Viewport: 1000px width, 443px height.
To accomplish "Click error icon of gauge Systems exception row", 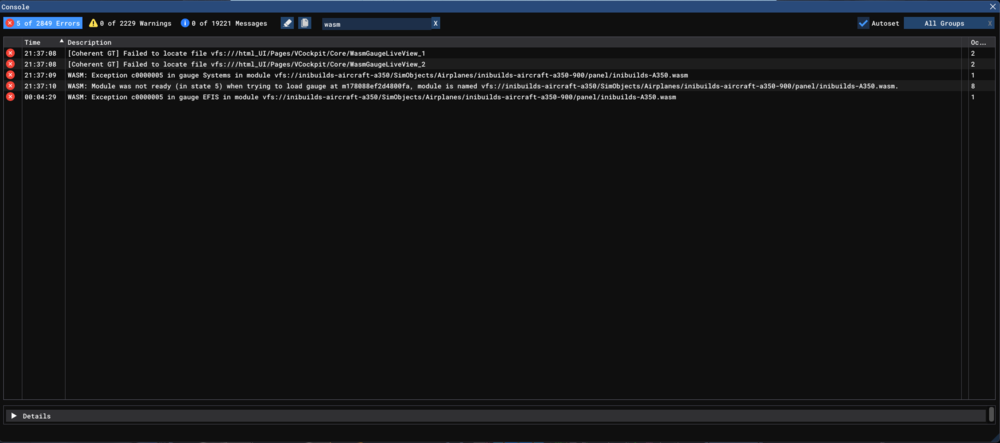I will pos(11,75).
